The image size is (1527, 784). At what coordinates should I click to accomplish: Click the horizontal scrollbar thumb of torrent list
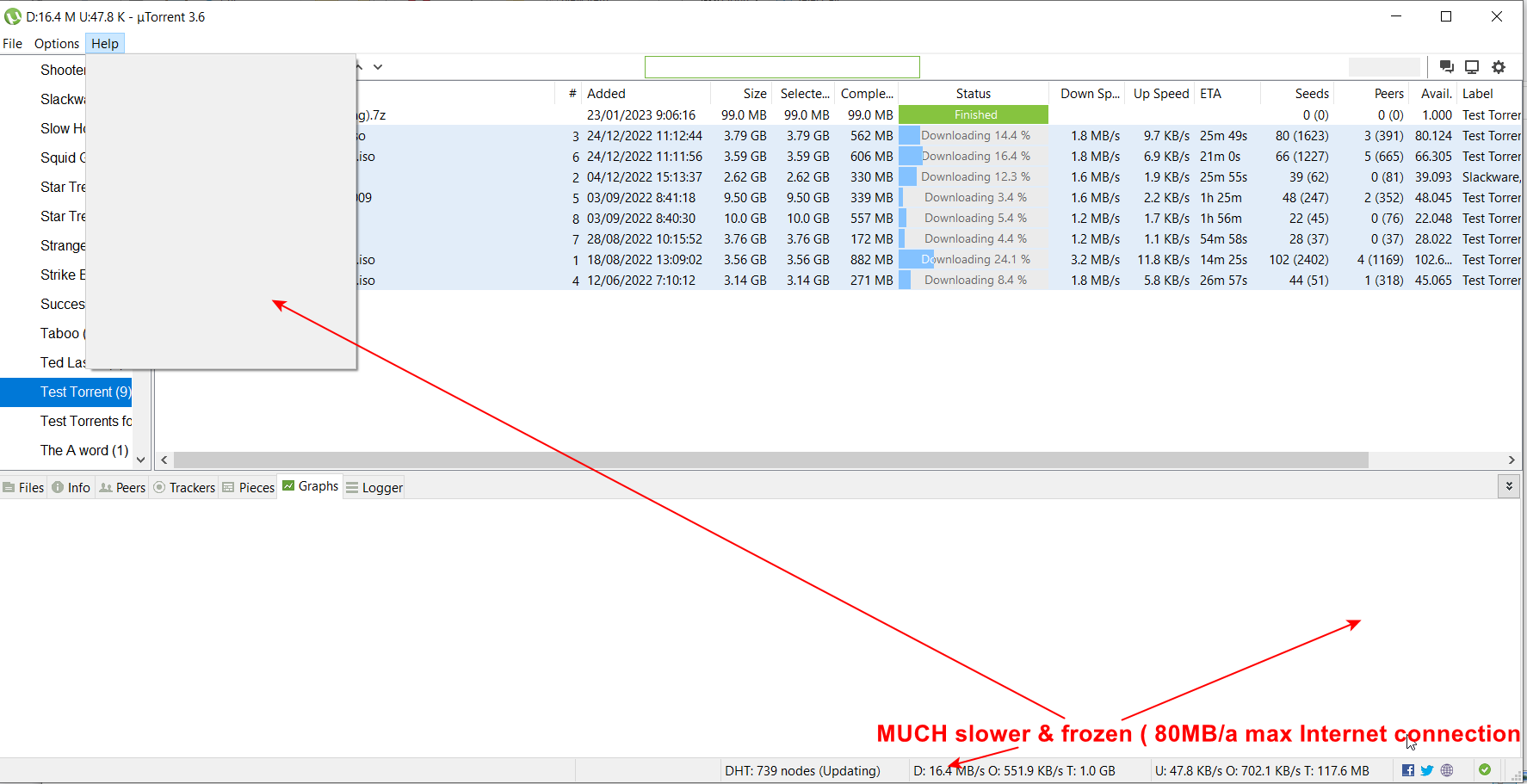[770, 460]
